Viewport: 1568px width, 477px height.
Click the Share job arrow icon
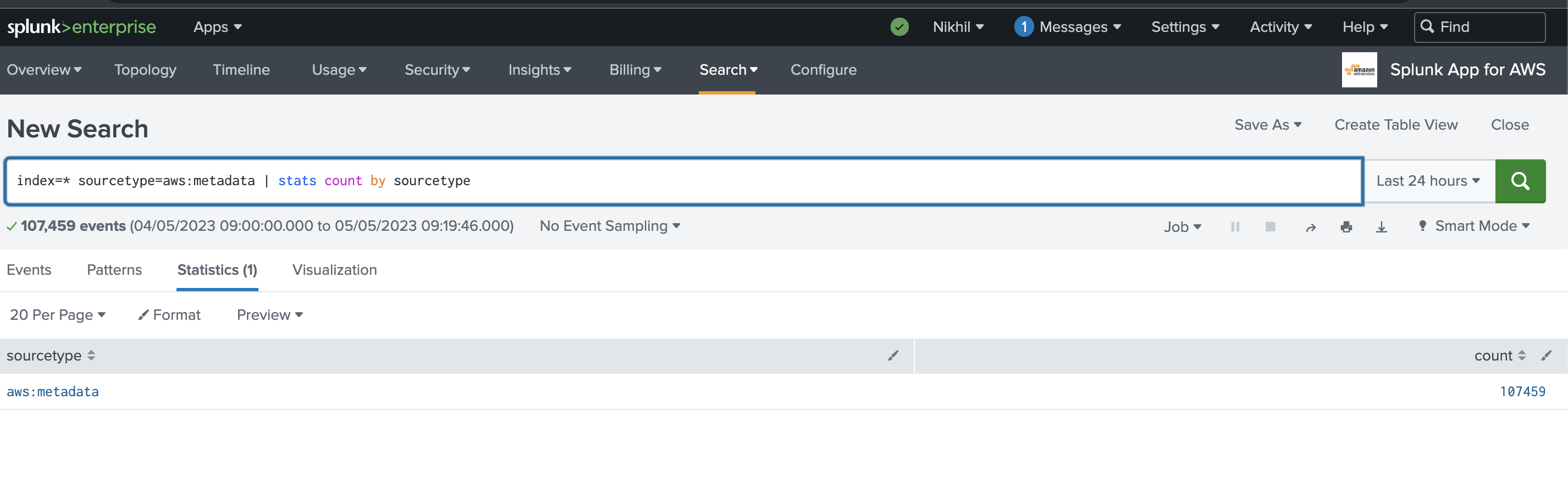1311,228
